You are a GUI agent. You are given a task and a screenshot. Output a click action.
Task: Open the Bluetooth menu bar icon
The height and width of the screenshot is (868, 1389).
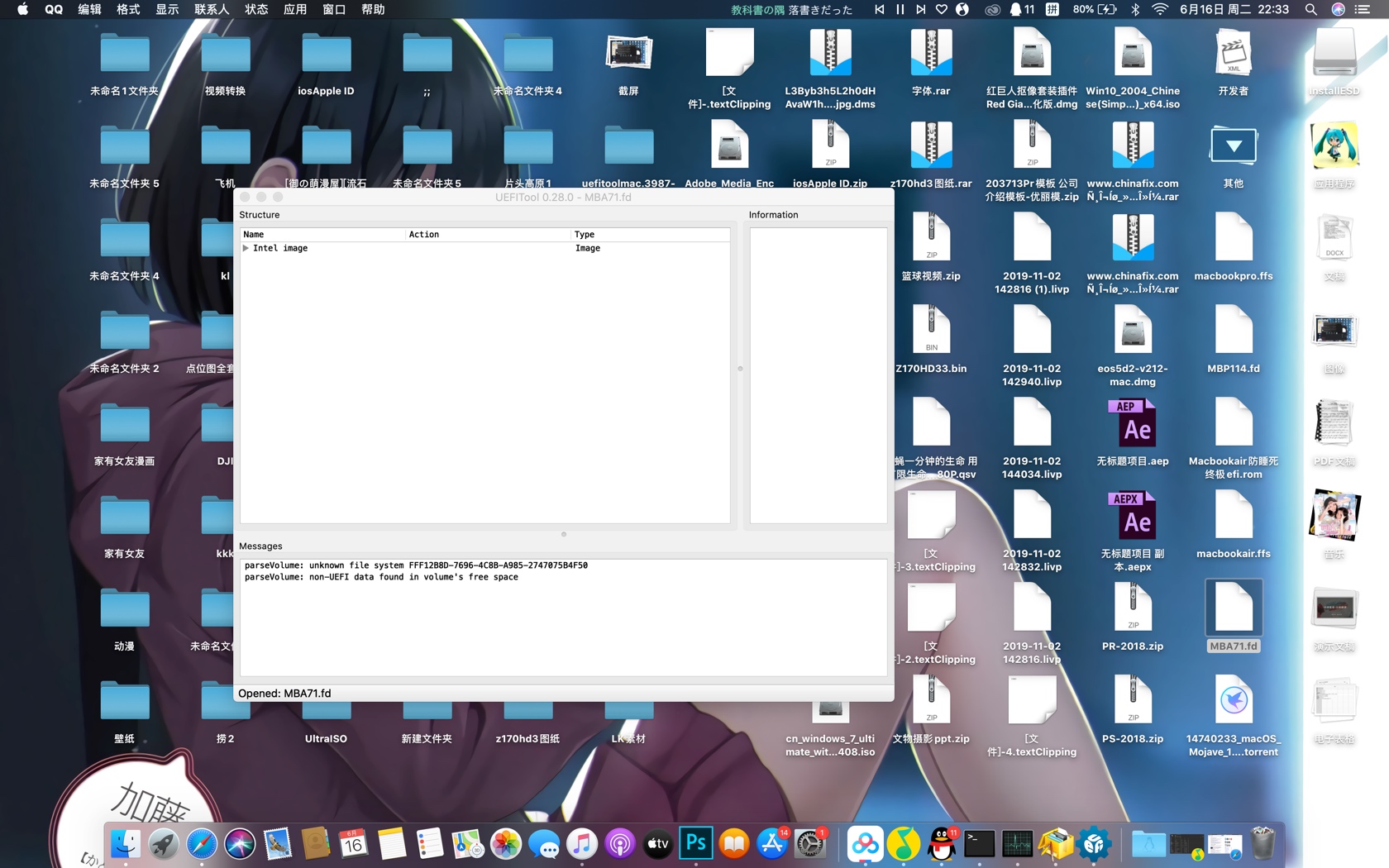[x=1135, y=9]
